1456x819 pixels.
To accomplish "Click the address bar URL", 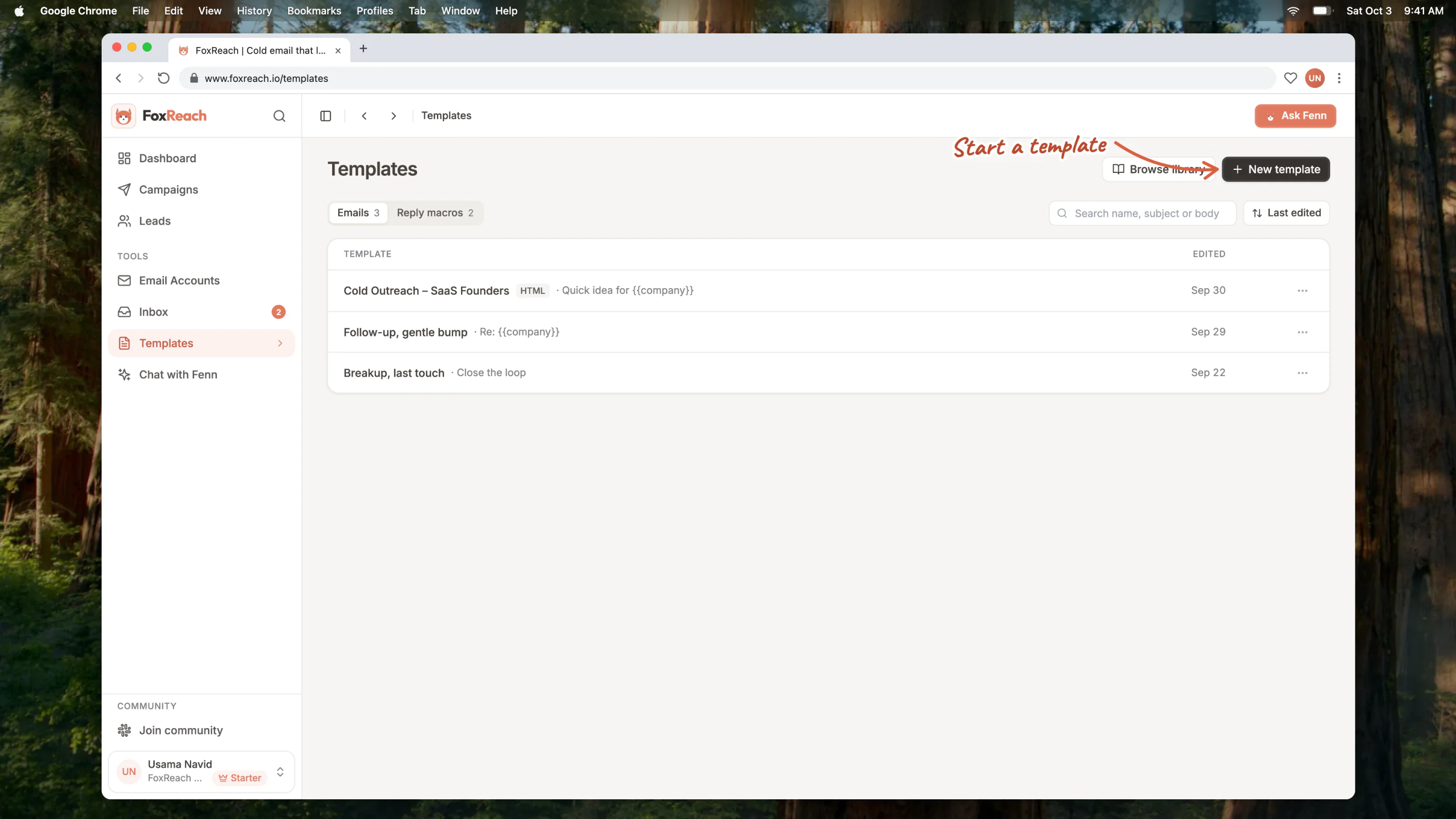I will (x=266, y=78).
